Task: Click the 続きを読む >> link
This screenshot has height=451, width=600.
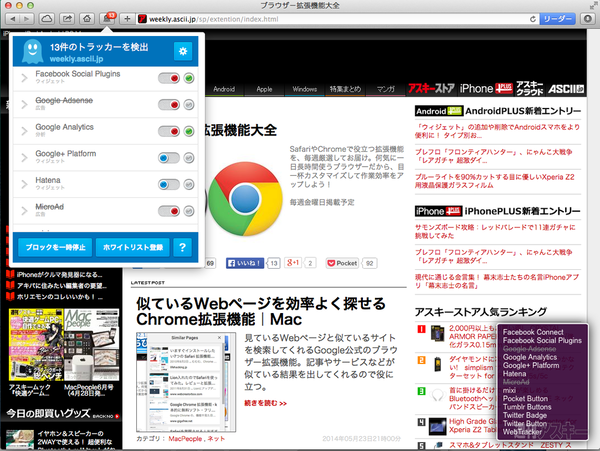Action: coord(265,404)
